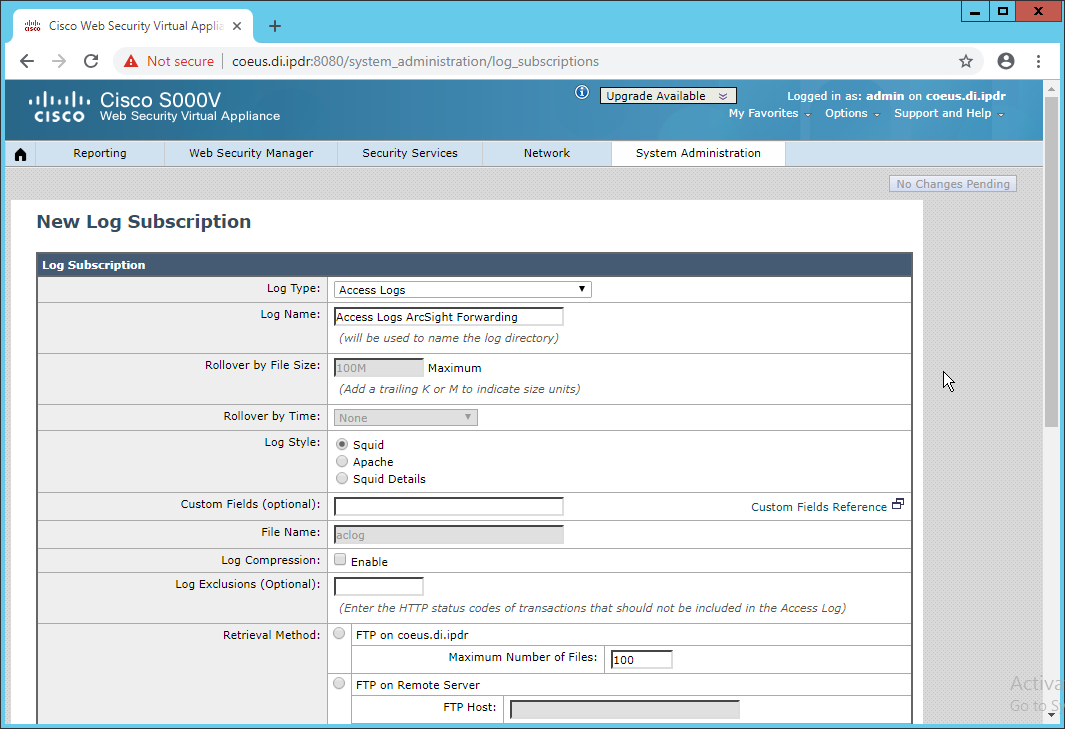Click the home icon tab
Screen dimensions: 1065x729
pyautogui.click(x=20, y=154)
